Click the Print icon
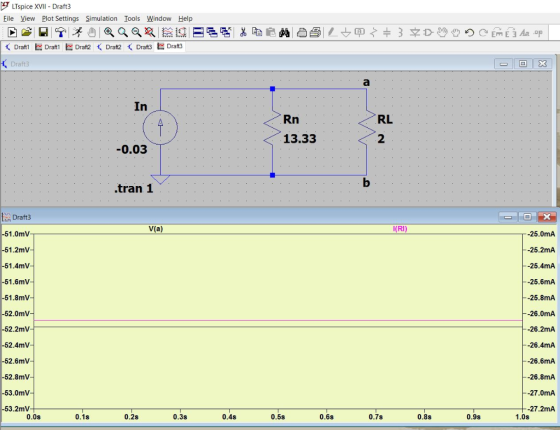The image size is (560, 430). (x=315, y=32)
